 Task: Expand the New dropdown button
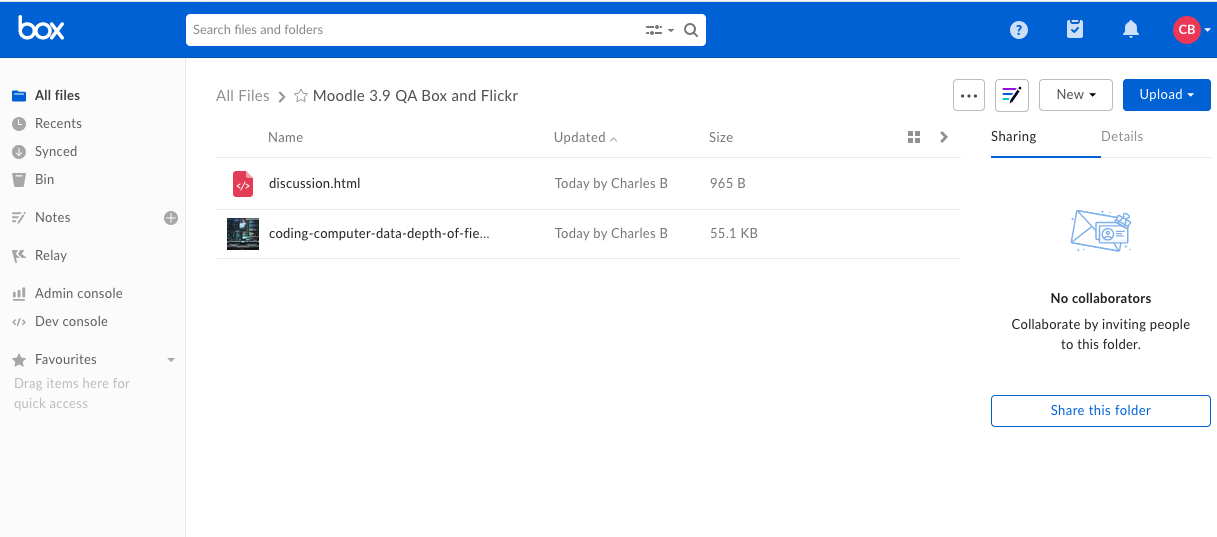point(1076,95)
